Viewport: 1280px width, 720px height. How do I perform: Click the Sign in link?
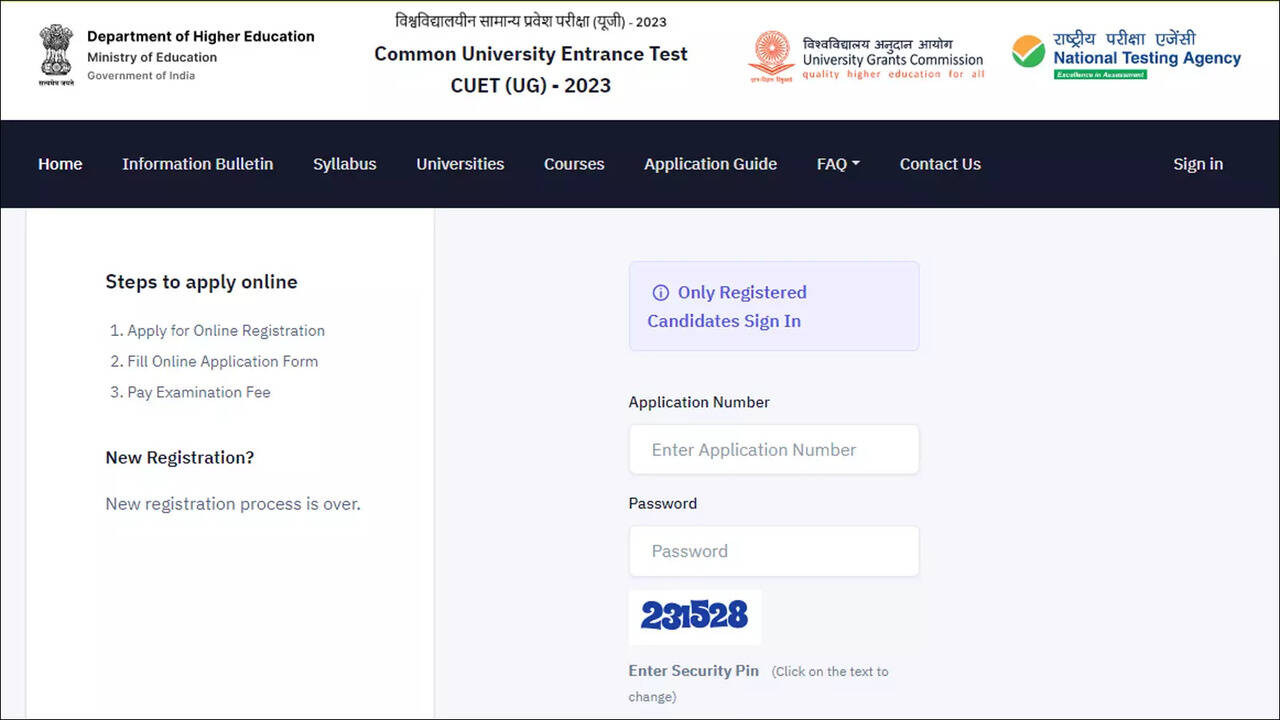pos(1198,164)
